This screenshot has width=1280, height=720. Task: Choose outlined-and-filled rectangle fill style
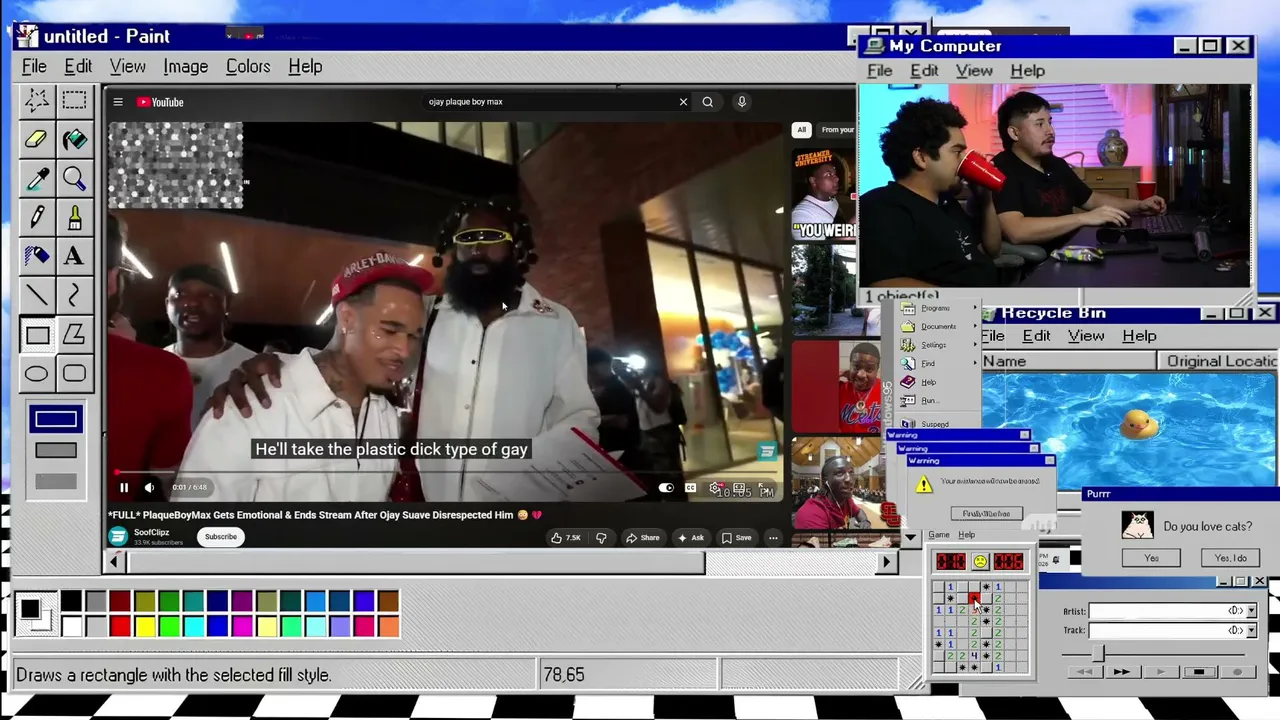pyautogui.click(x=55, y=451)
